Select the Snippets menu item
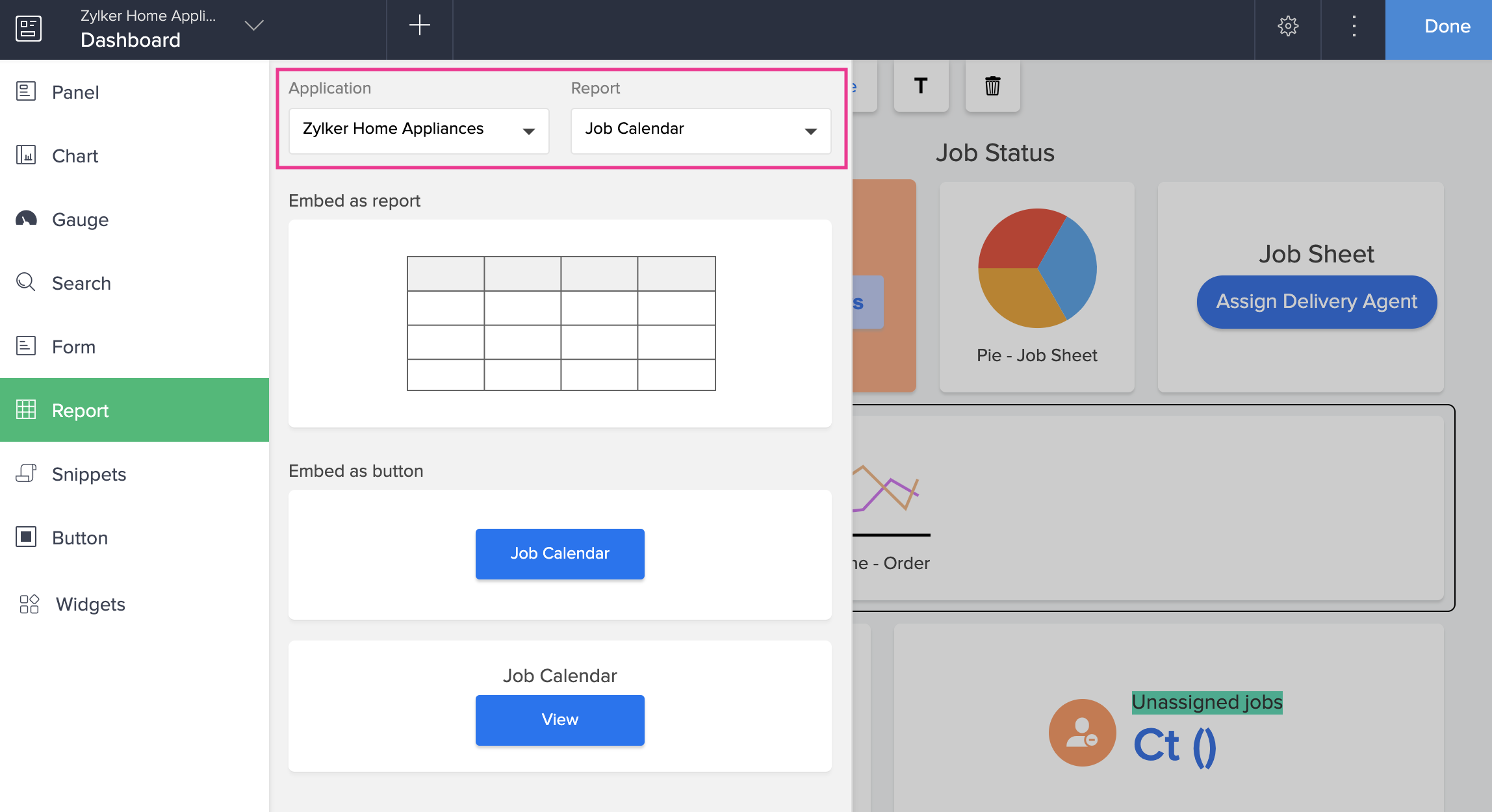The width and height of the screenshot is (1492, 812). 135,474
